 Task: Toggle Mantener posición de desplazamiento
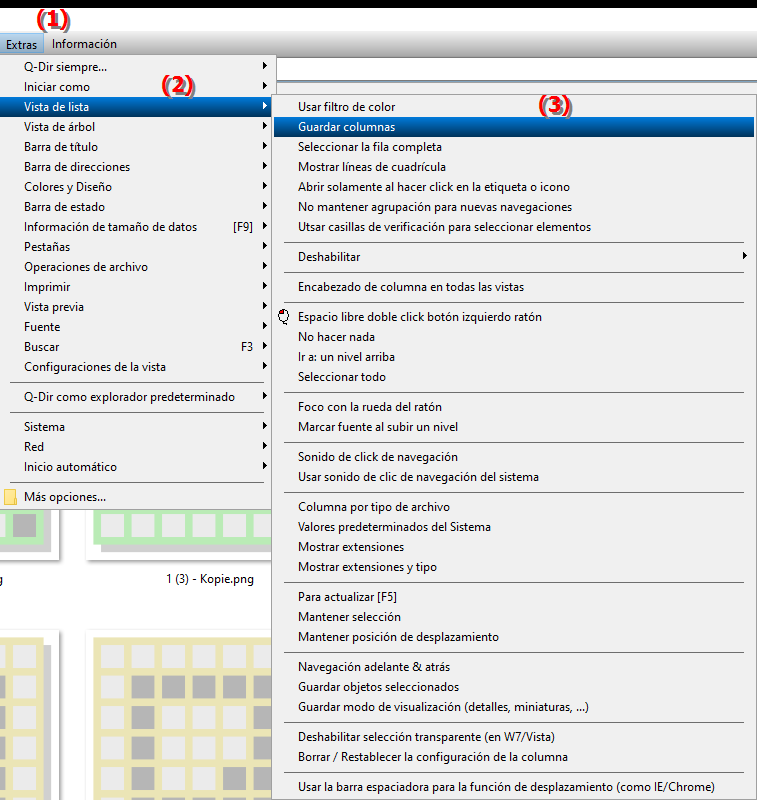[x=514, y=637]
